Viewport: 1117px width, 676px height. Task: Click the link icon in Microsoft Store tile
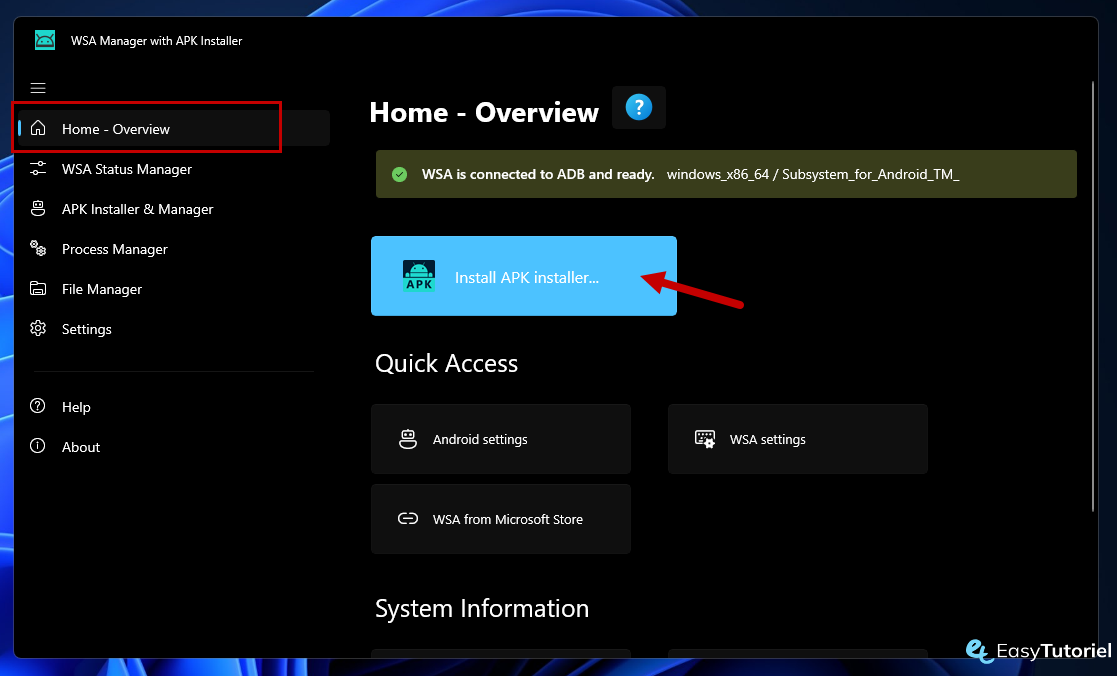407,519
